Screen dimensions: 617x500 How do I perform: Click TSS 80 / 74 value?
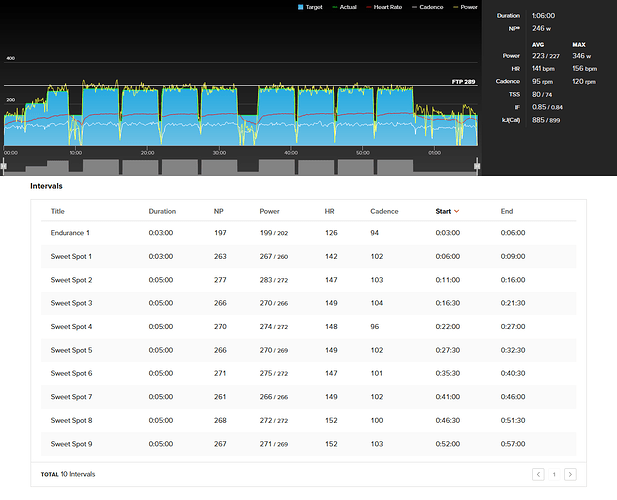pyautogui.click(x=542, y=94)
